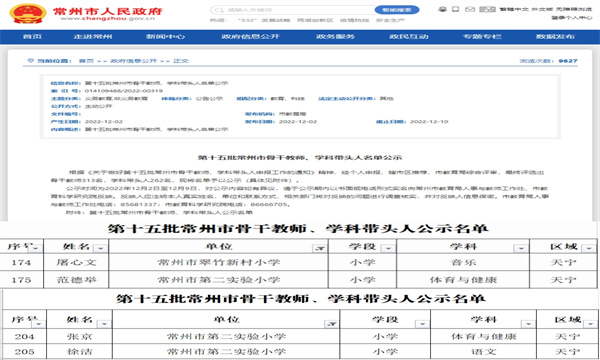Open 单位 filter dropdown in table with row 204
The image size is (600, 360).
pyautogui.click(x=331, y=324)
